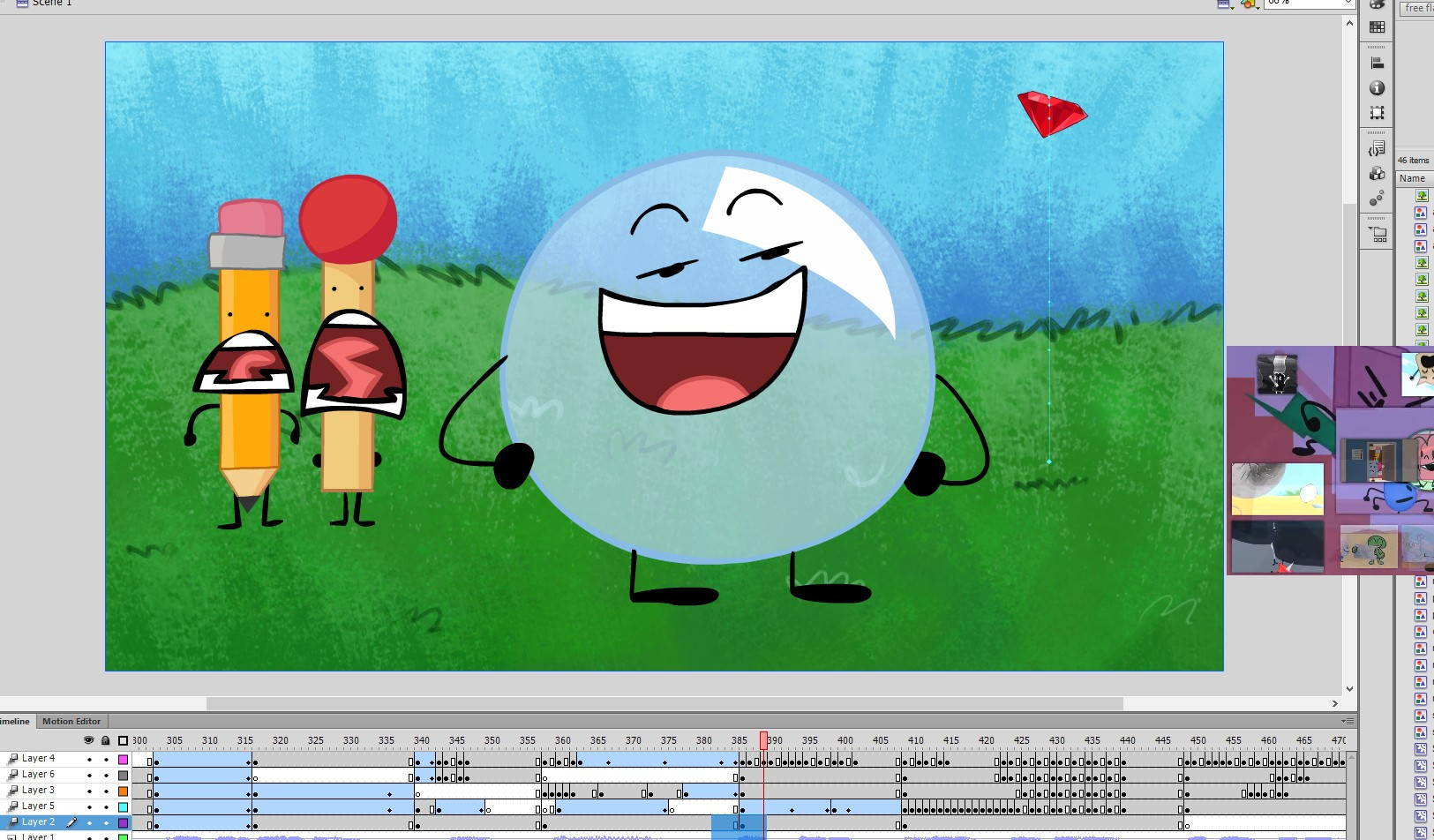This screenshot has height=840, width=1434.
Task: Click the layer icon beside Layer 5
Action: pos(12,806)
